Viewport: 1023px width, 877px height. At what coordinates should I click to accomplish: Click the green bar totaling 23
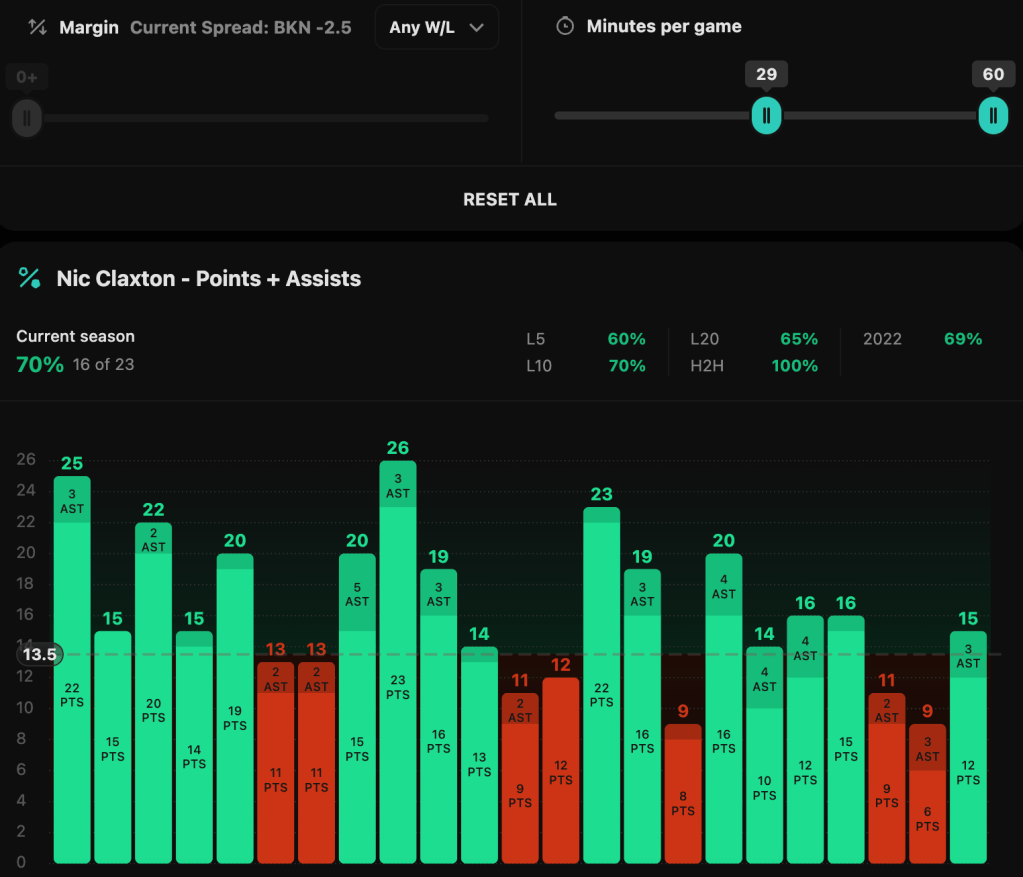tap(601, 685)
